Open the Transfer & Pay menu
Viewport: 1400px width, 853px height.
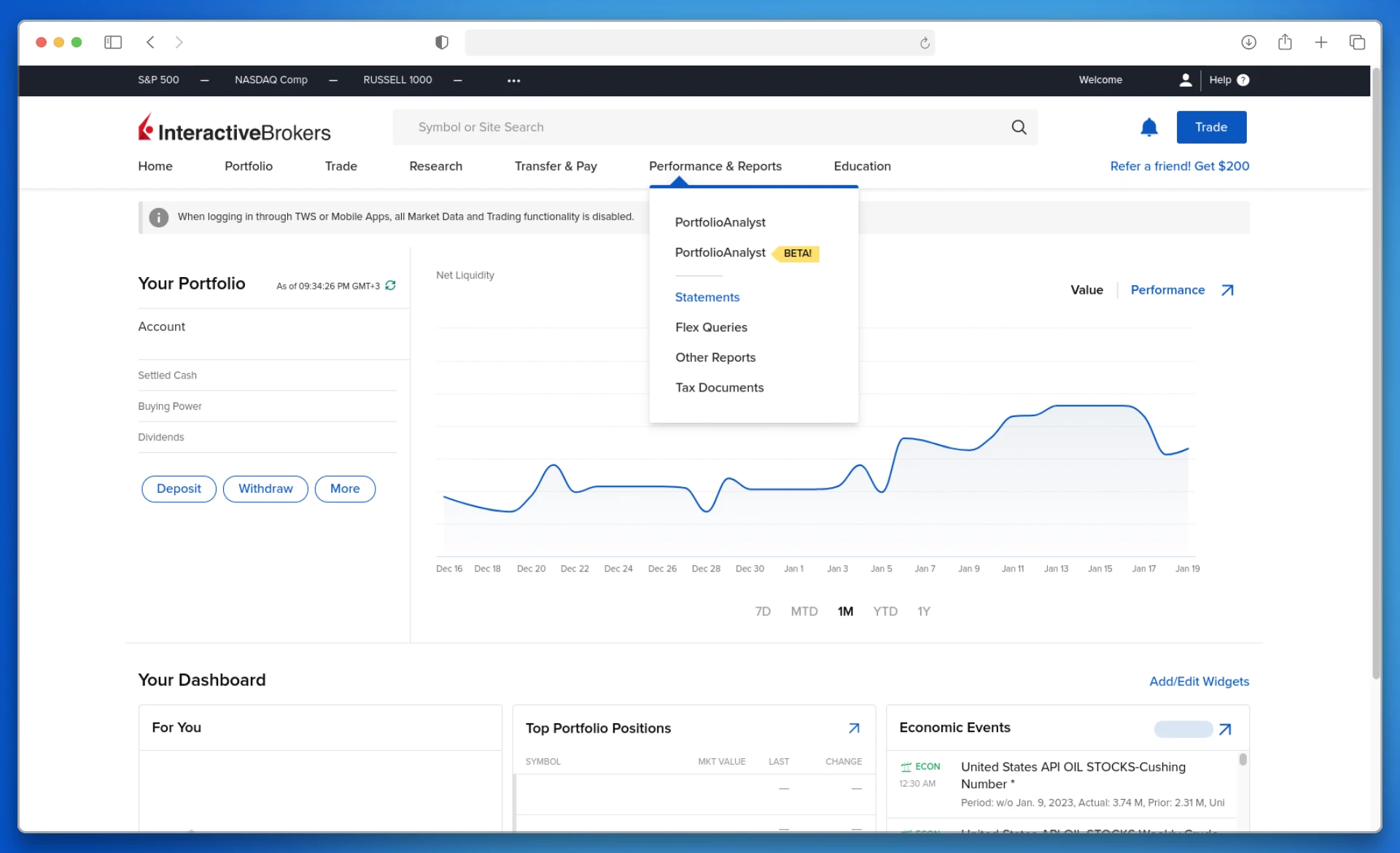(556, 166)
